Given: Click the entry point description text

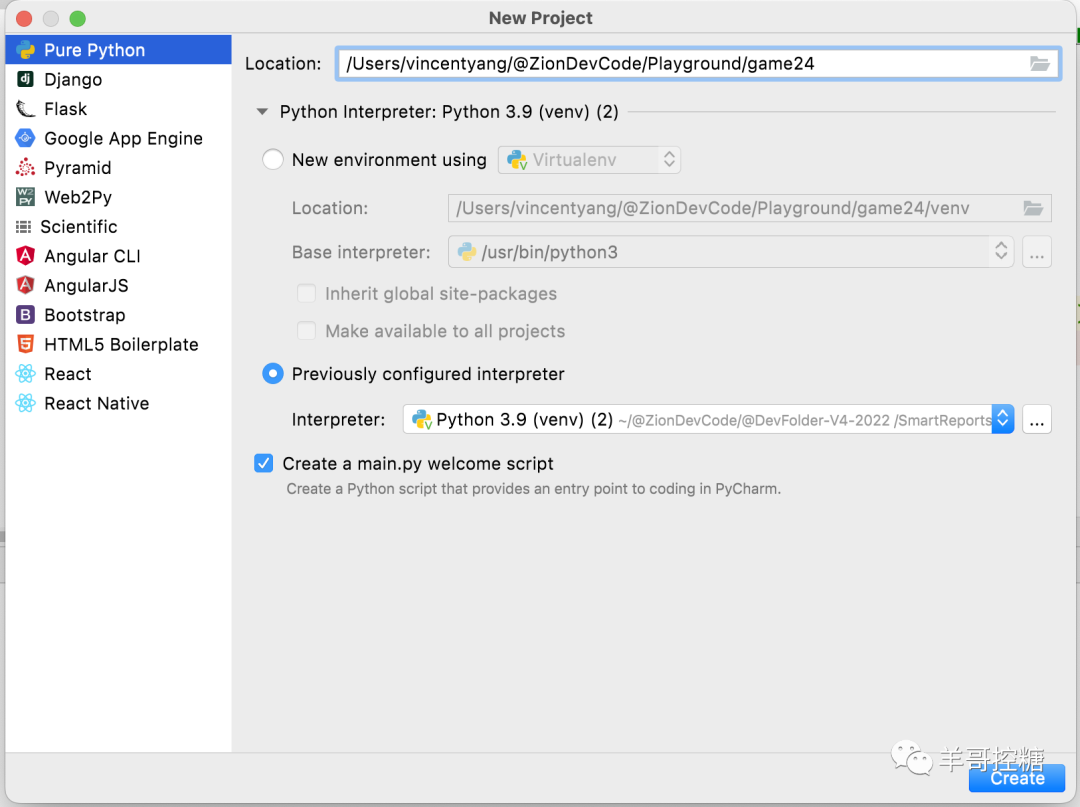Looking at the screenshot, I should click(534, 489).
